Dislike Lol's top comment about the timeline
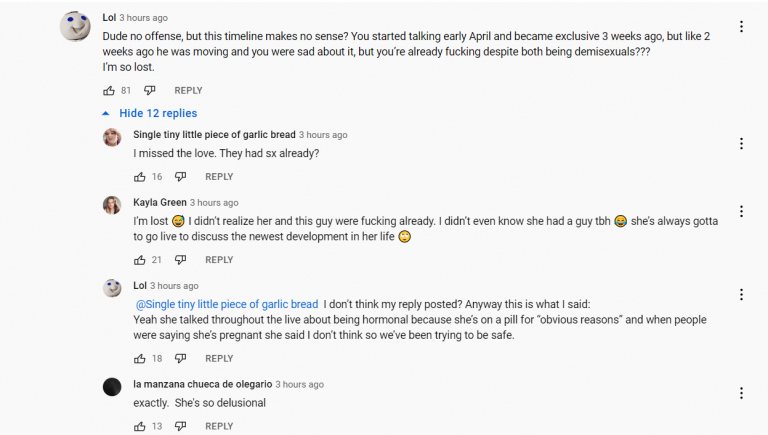 (149, 91)
